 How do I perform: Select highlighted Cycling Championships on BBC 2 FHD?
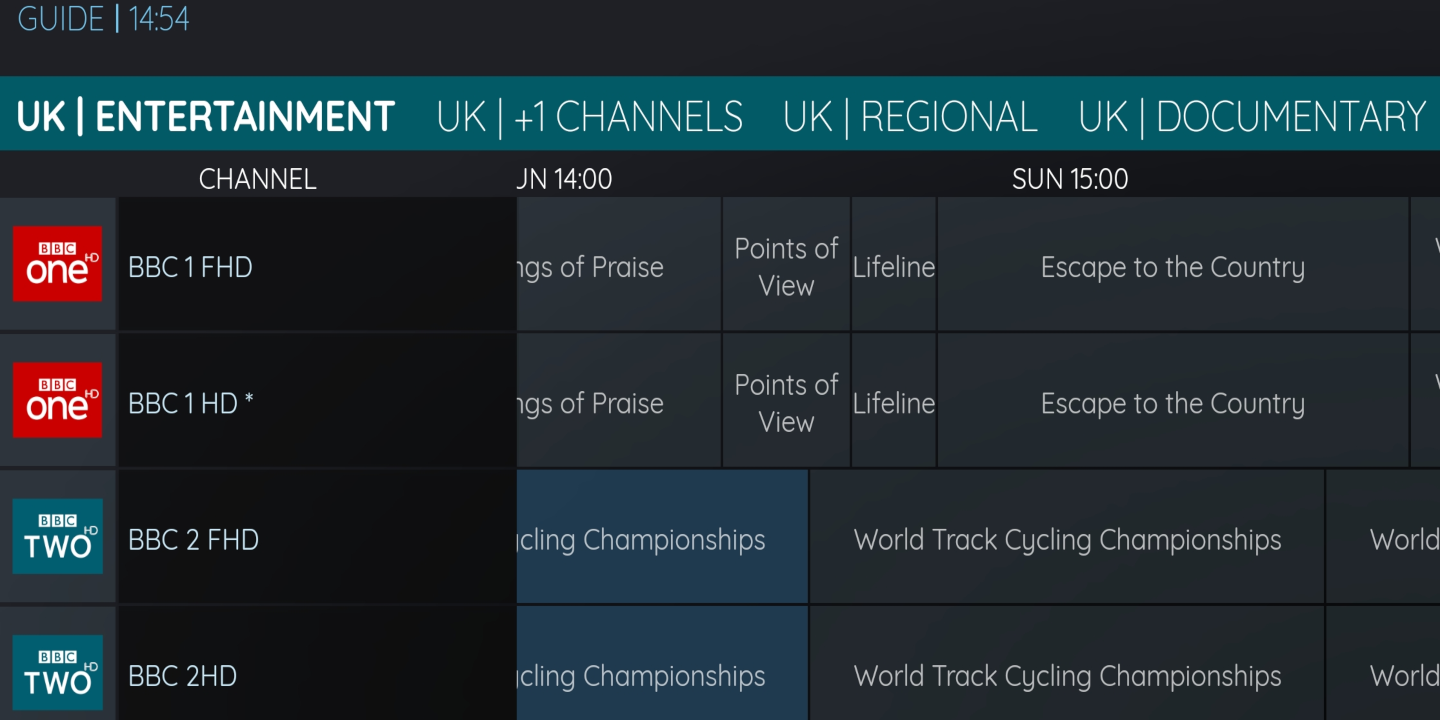(662, 536)
